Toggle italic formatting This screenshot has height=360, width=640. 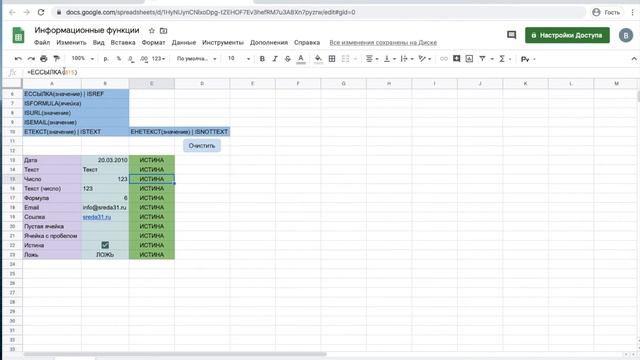(x=275, y=59)
